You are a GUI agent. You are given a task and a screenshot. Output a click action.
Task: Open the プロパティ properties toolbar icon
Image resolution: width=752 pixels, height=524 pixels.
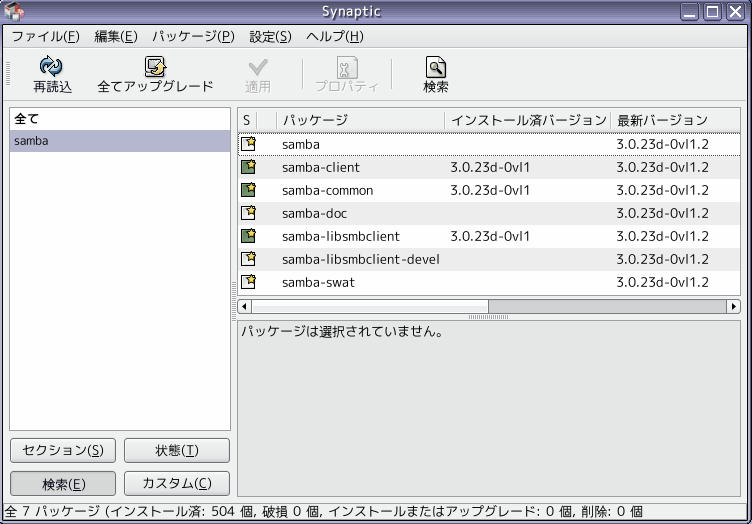(347, 68)
